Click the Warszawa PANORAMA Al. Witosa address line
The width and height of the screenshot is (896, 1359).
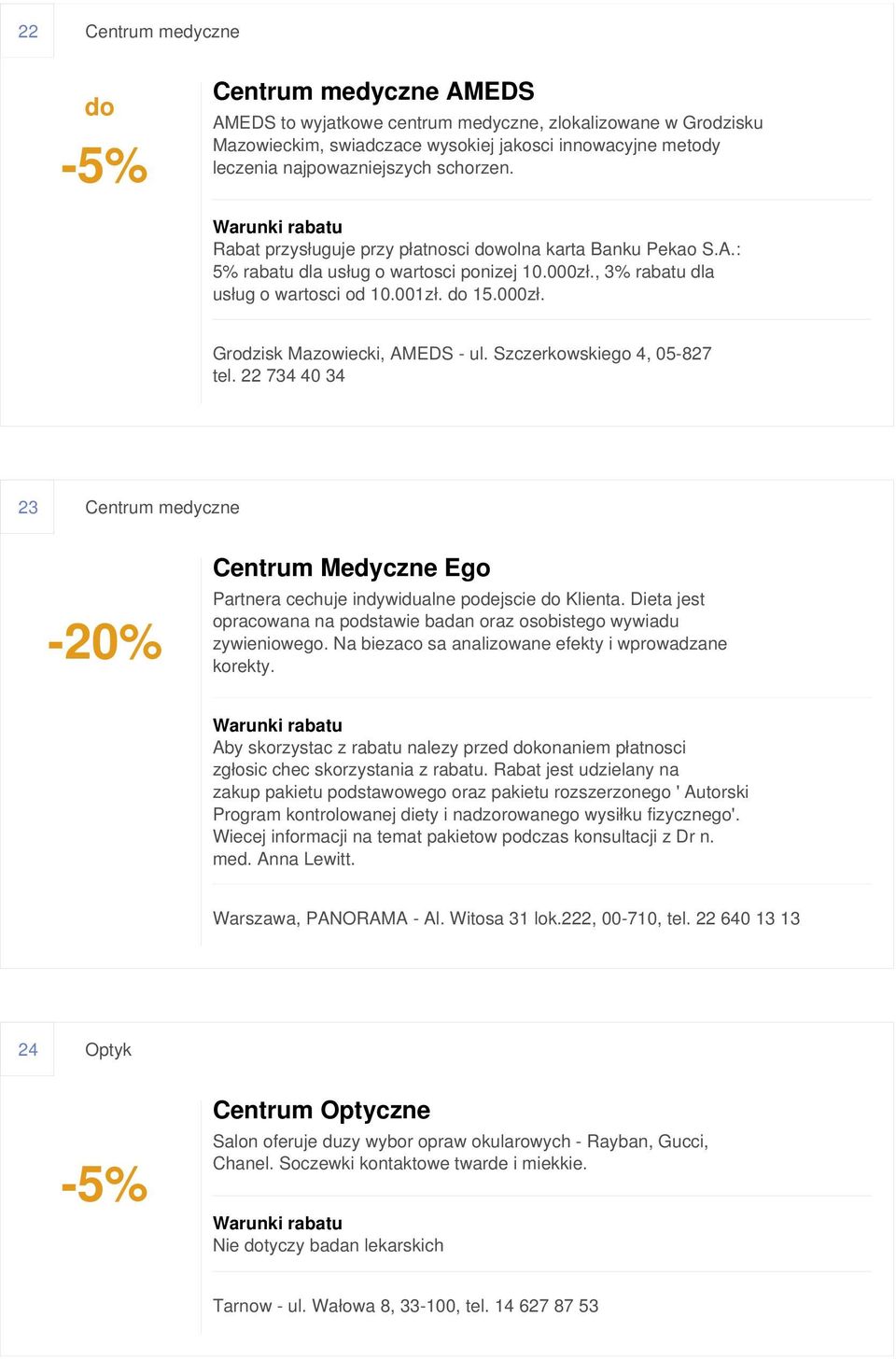click(506, 918)
